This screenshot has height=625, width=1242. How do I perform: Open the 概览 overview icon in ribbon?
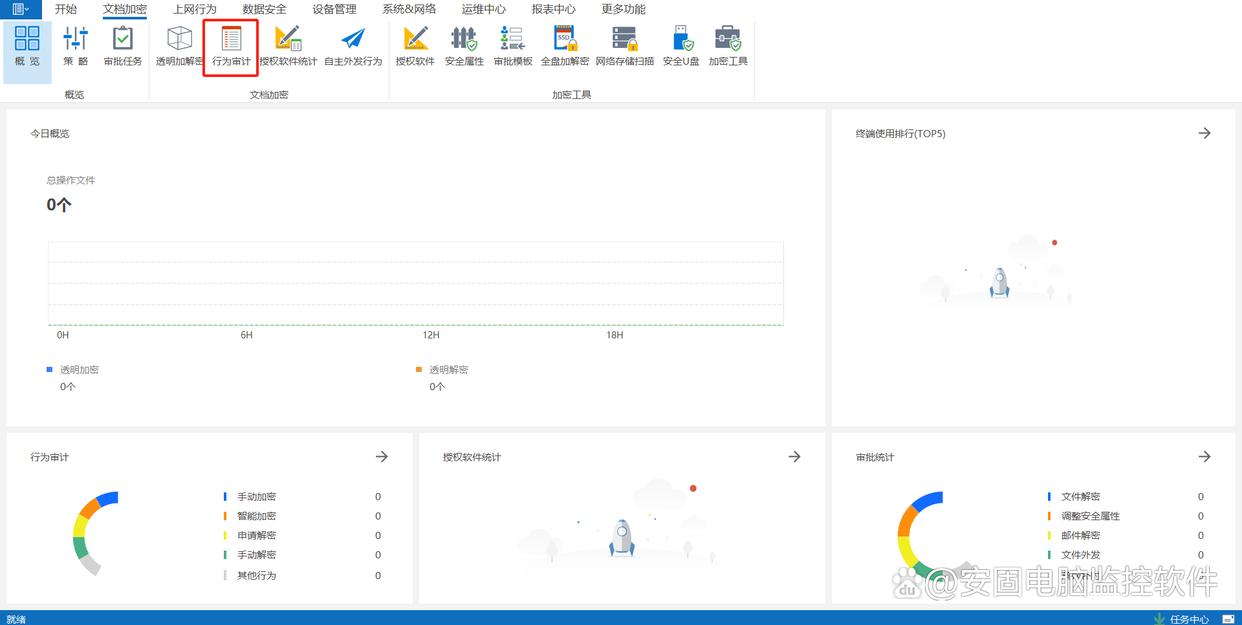pyautogui.click(x=27, y=46)
